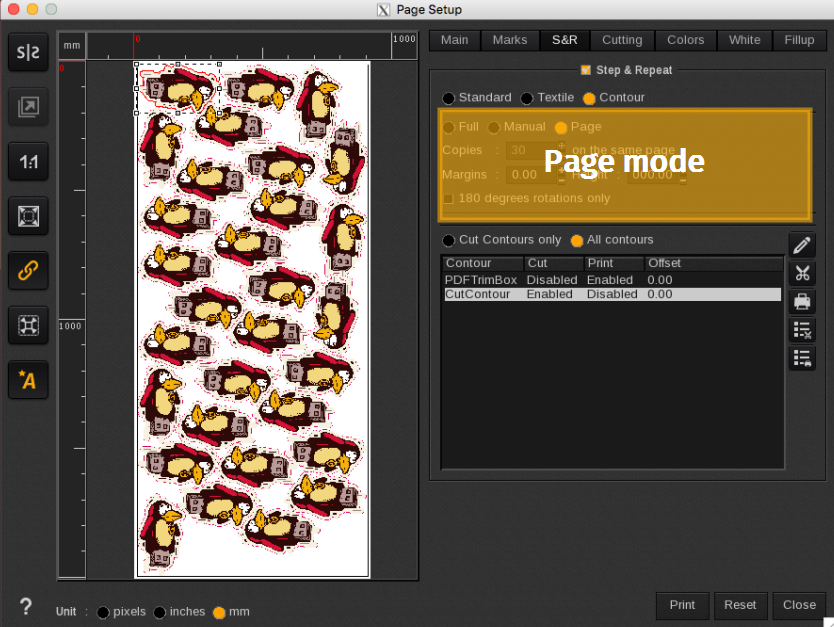Image resolution: width=834 pixels, height=627 pixels.
Task: Set the unit to inches
Action: pyautogui.click(x=160, y=612)
